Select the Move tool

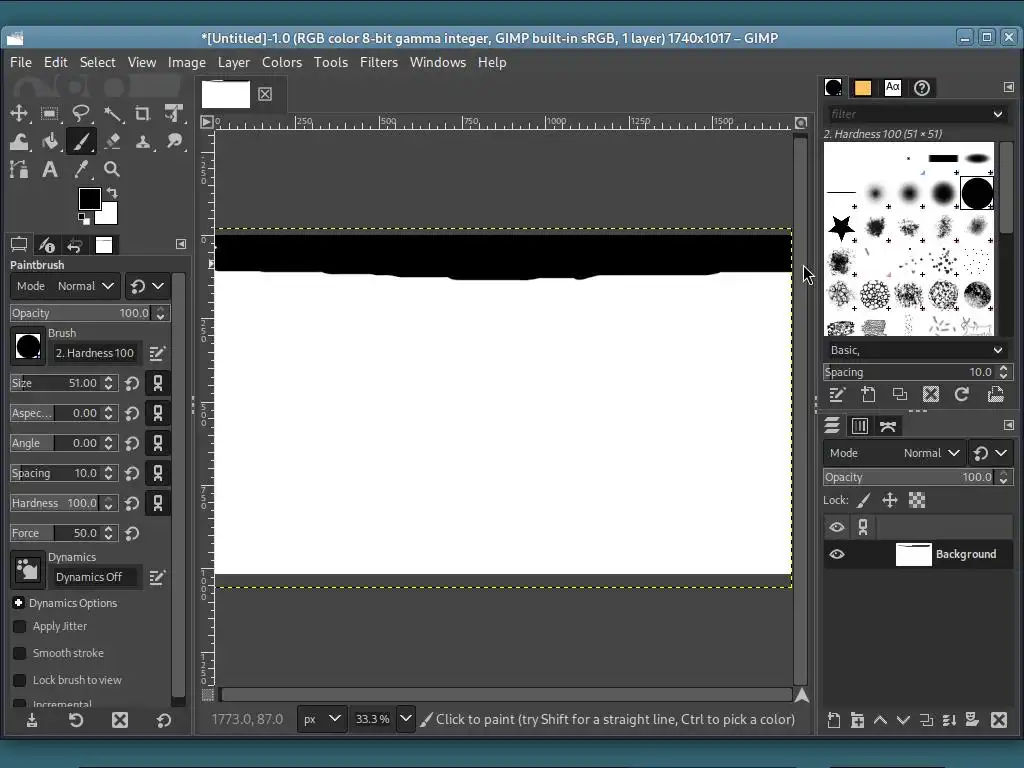(x=19, y=113)
